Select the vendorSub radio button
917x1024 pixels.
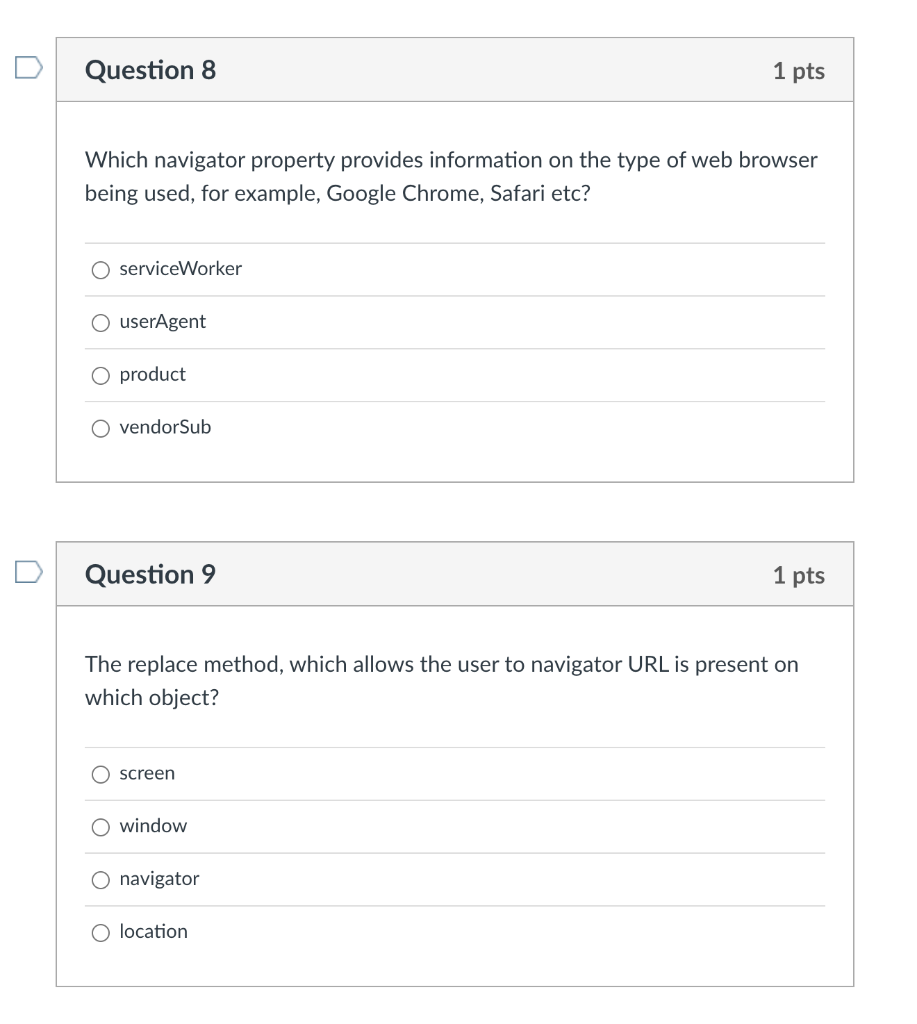tap(101, 428)
